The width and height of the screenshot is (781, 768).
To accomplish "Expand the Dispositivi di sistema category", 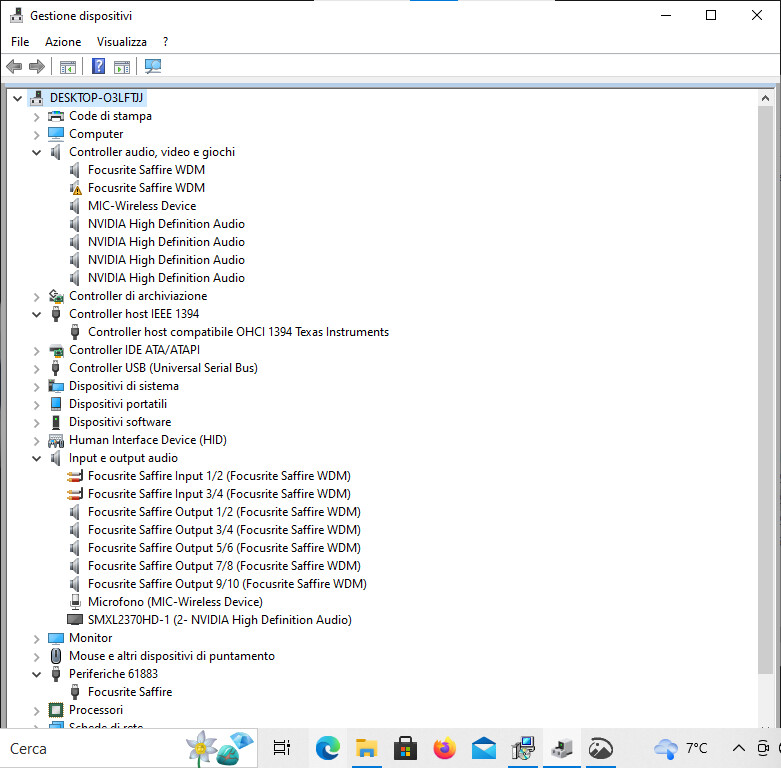I will (36, 387).
